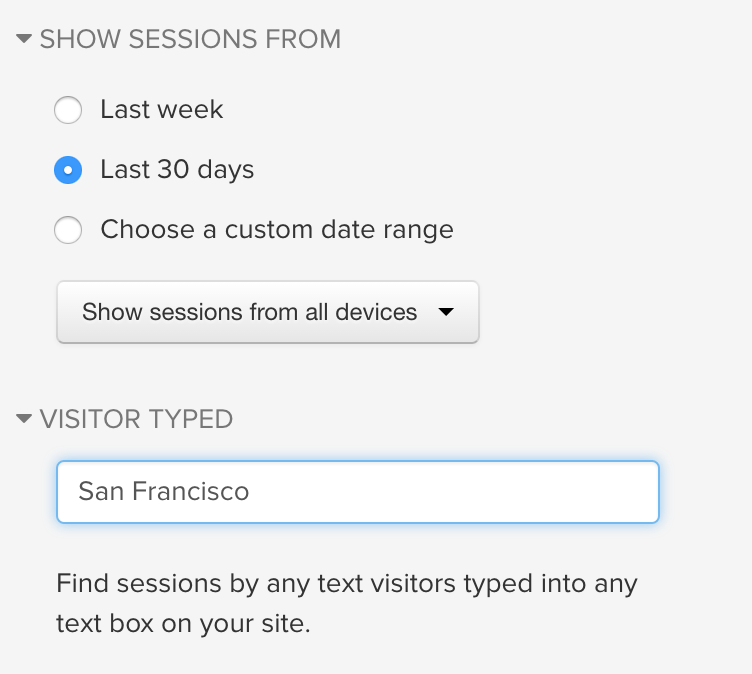Image resolution: width=752 pixels, height=674 pixels.
Task: Click the "Choose a custom date range" label
Action: (x=277, y=229)
